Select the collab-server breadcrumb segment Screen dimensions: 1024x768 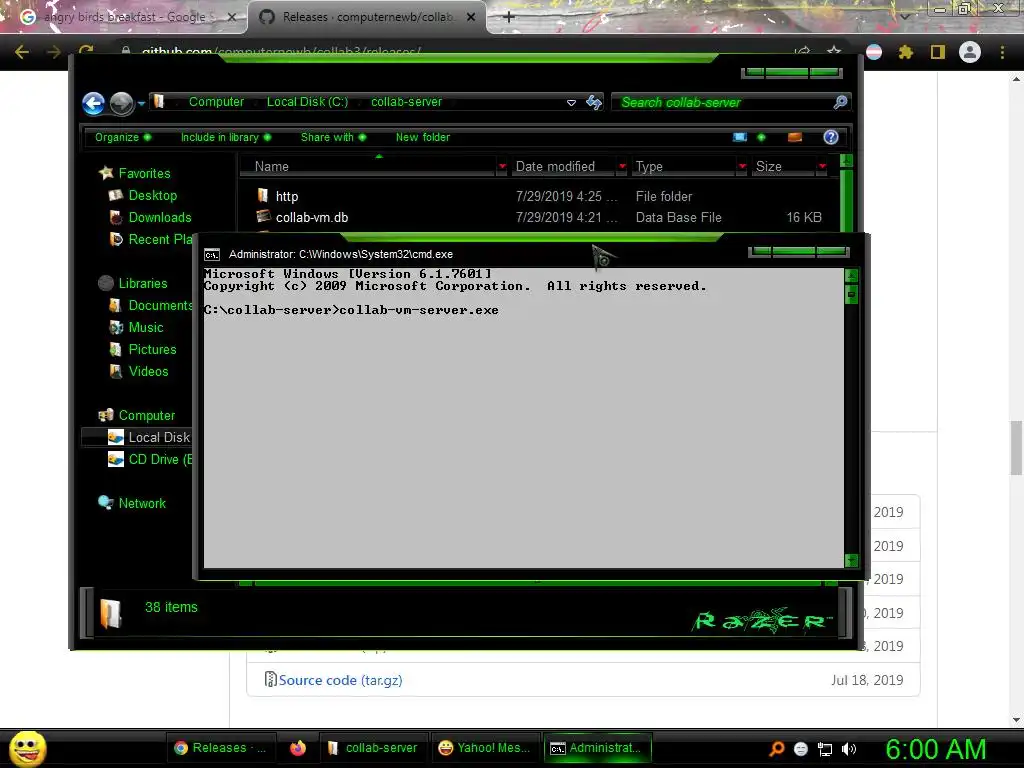coord(406,102)
